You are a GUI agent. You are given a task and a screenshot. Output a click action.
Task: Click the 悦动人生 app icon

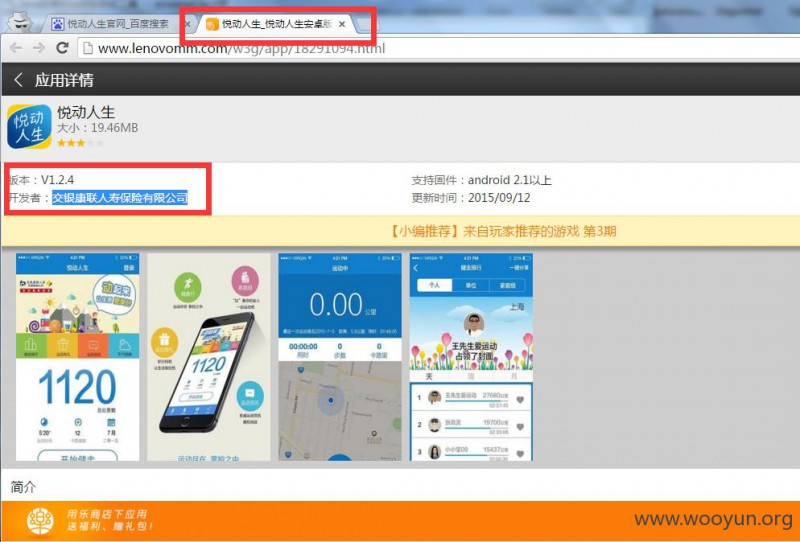point(29,126)
